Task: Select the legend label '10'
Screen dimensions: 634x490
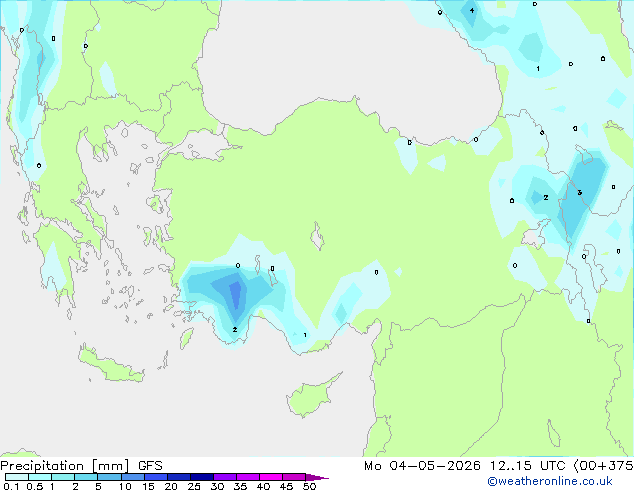Action: click(125, 486)
